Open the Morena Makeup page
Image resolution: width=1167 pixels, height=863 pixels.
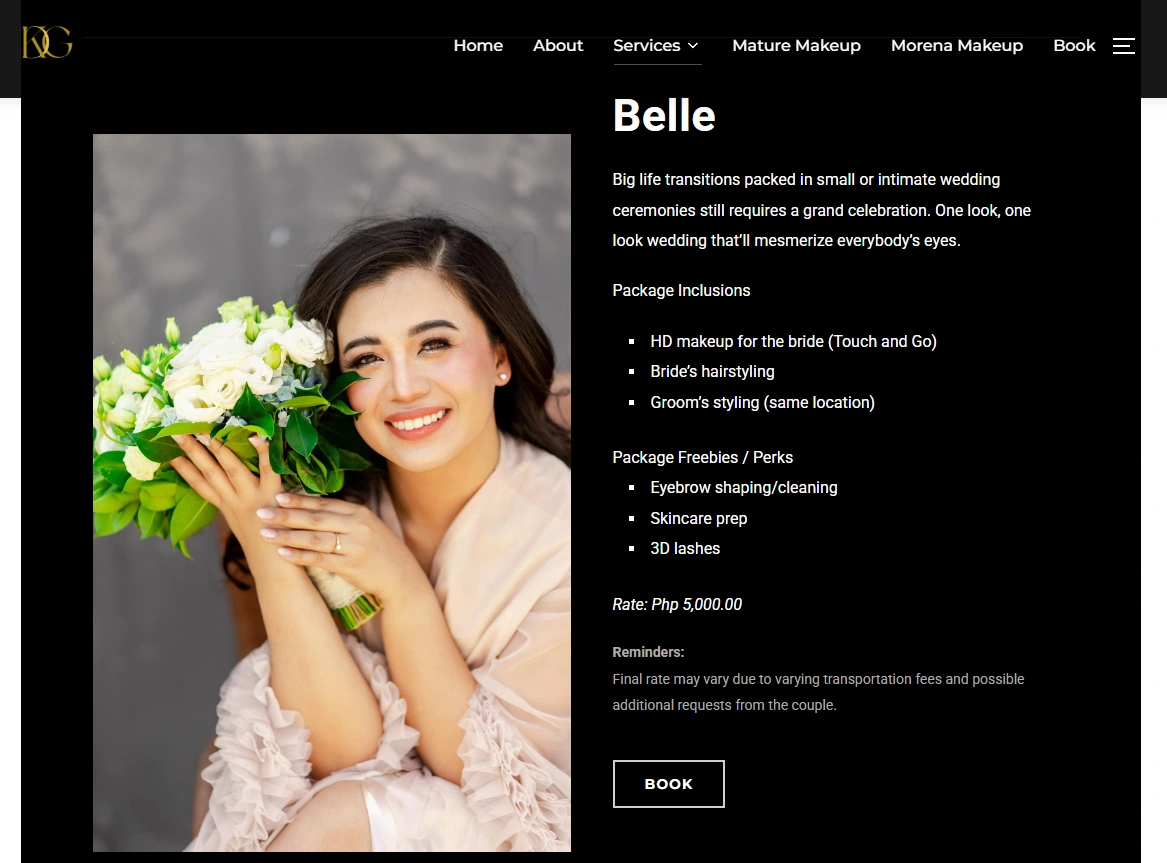(x=956, y=45)
